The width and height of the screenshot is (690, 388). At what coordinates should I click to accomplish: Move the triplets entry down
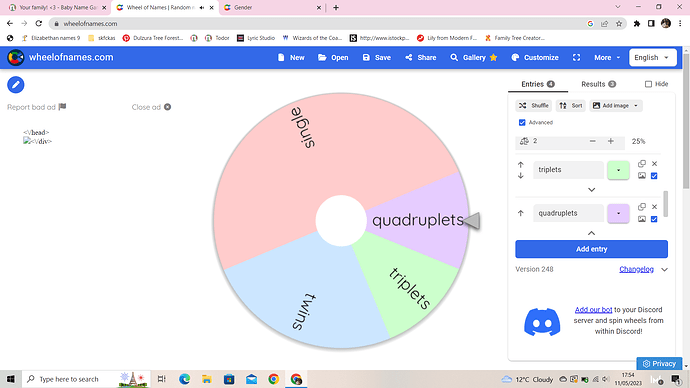[521, 176]
